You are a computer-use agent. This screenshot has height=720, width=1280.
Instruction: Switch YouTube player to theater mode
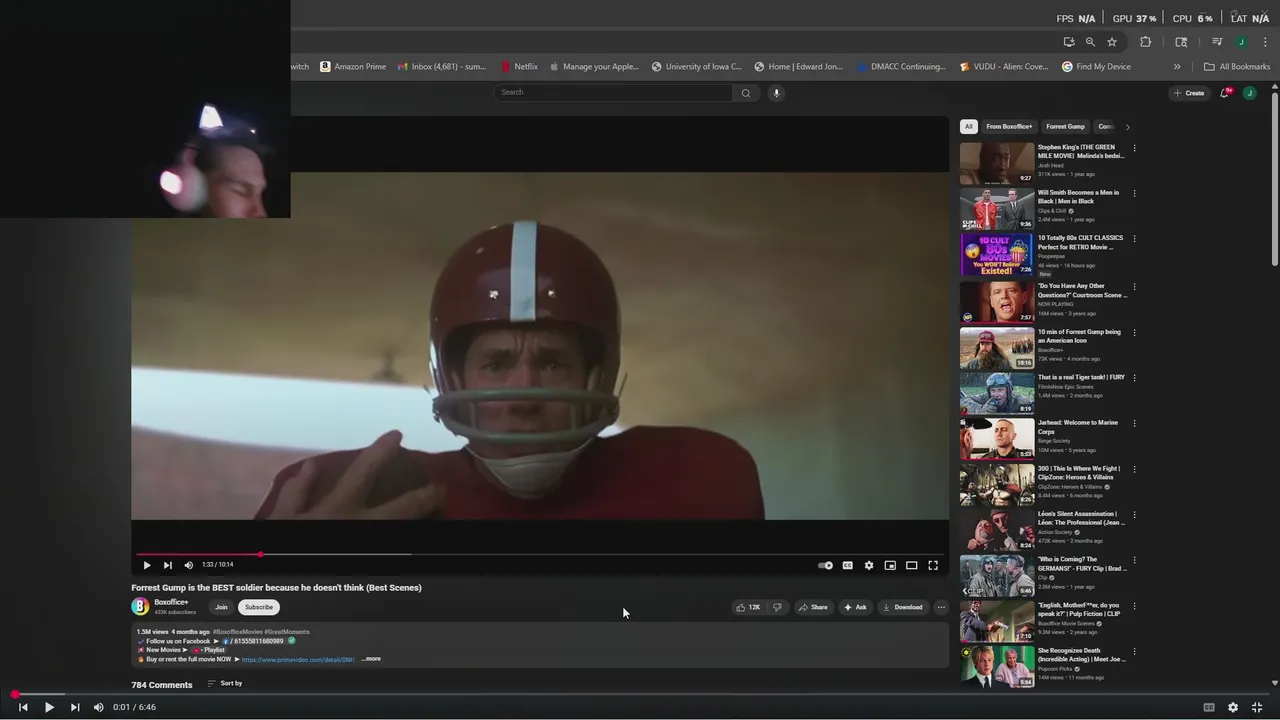tap(911, 565)
